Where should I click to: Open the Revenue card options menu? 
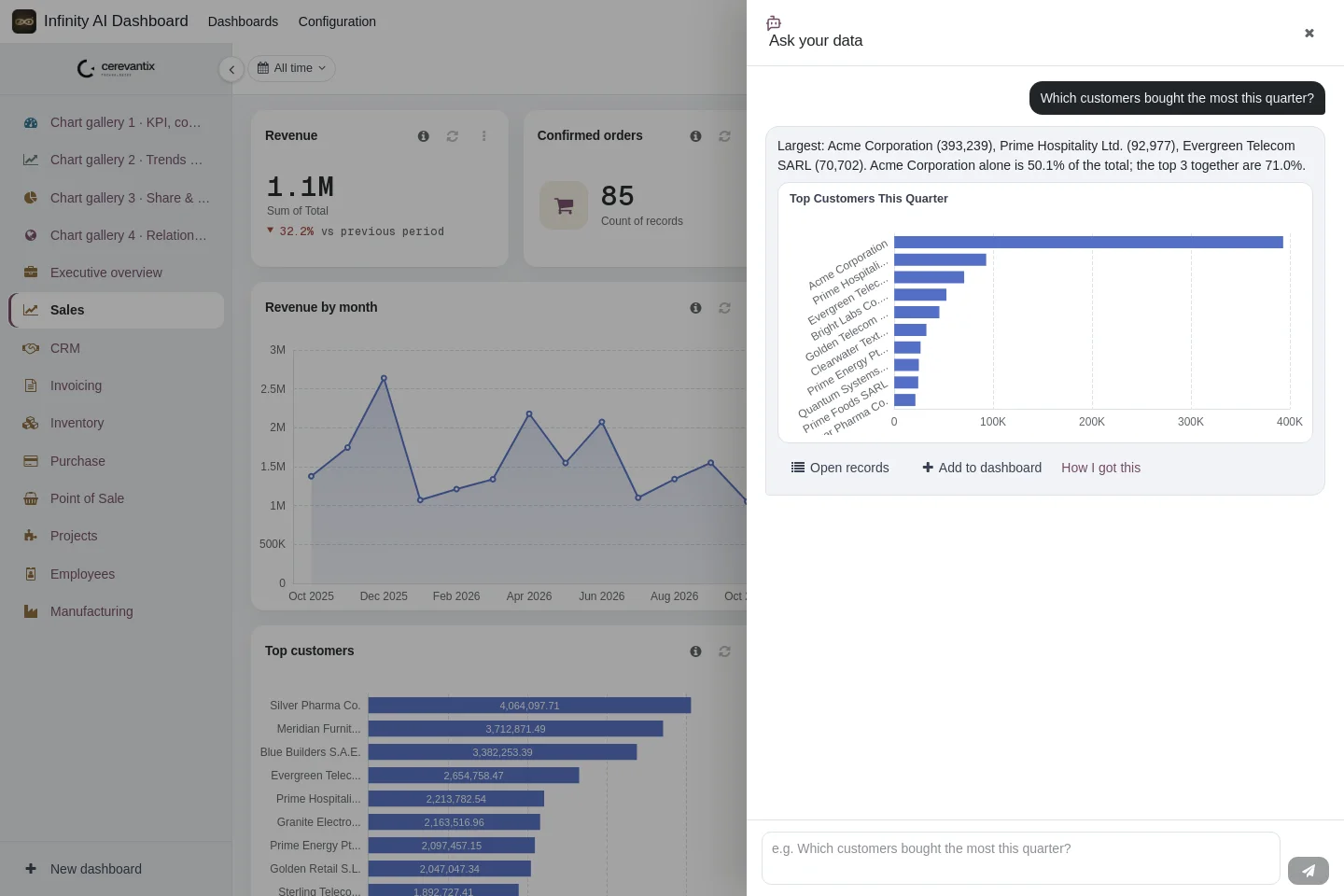(483, 136)
